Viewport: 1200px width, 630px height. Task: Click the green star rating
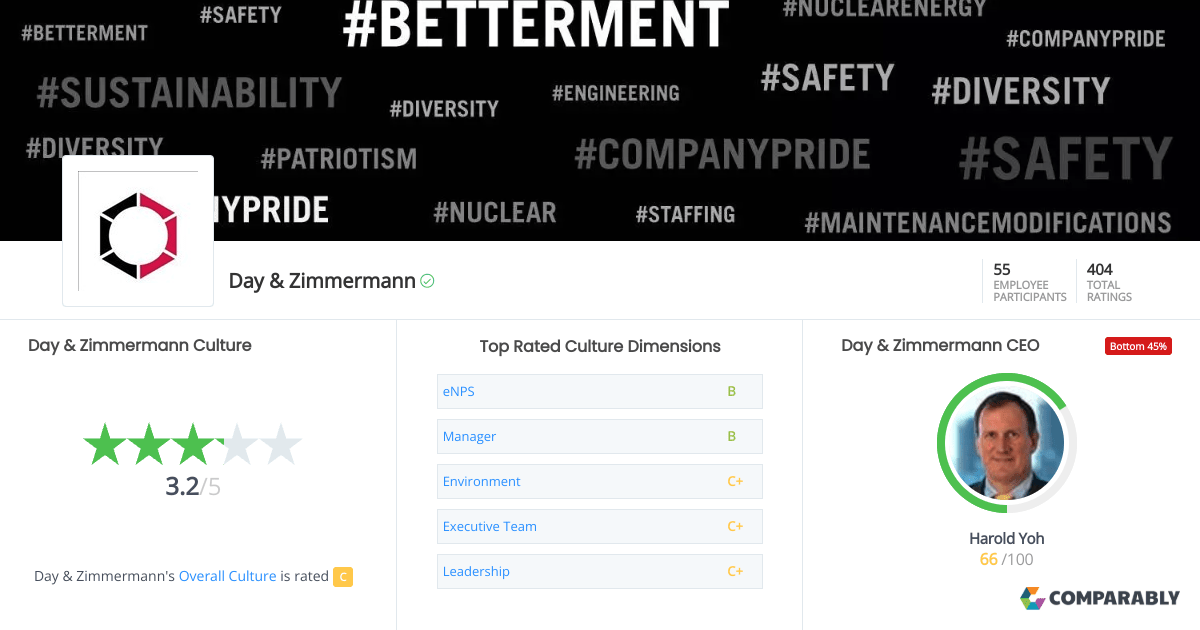point(191,444)
